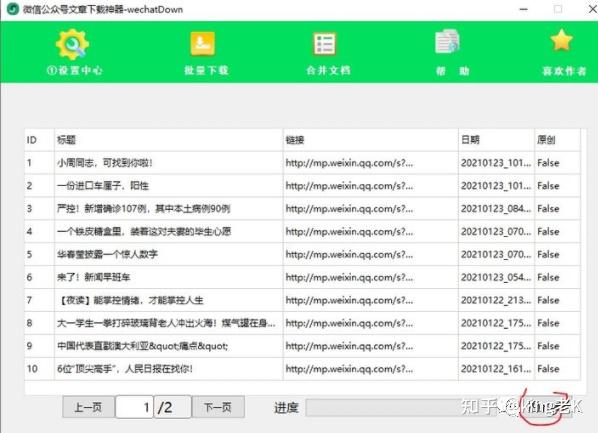Click the False value in row 9
Screen dimensions: 598x433
pyautogui.click(x=548, y=346)
